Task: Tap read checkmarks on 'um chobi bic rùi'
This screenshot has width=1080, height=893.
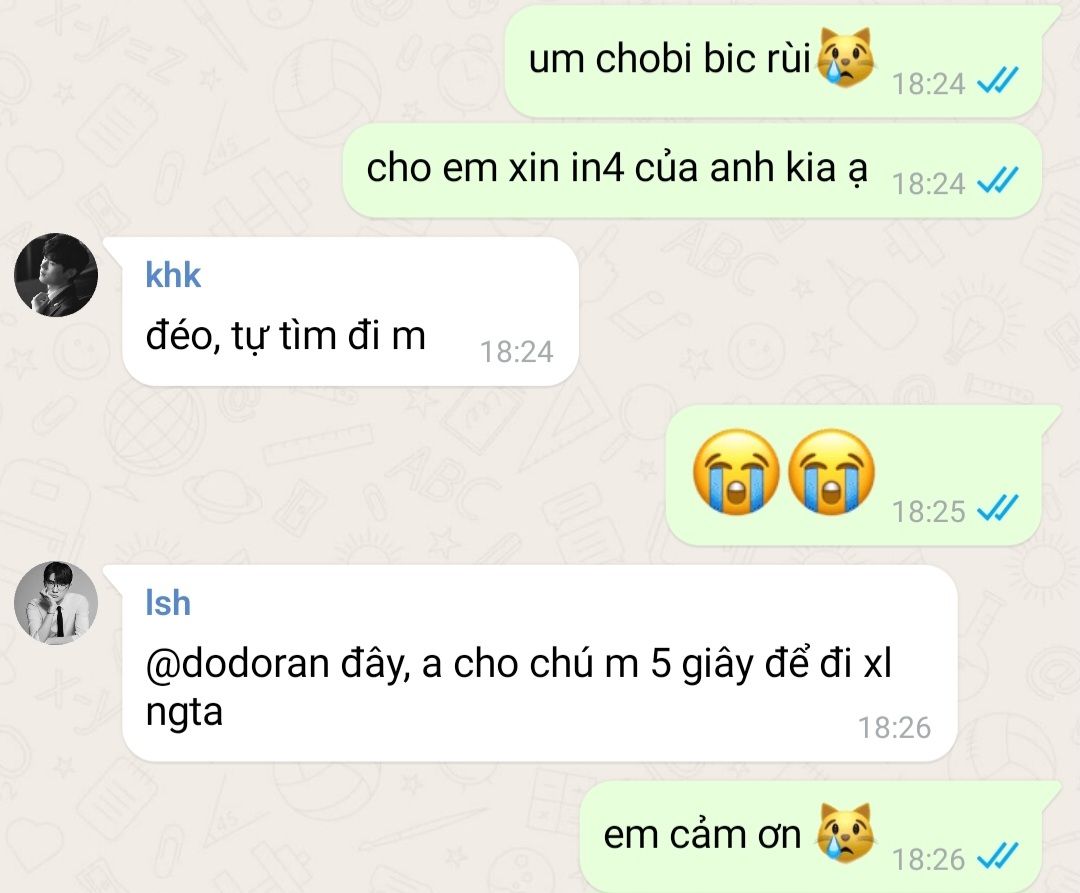Action: (998, 82)
